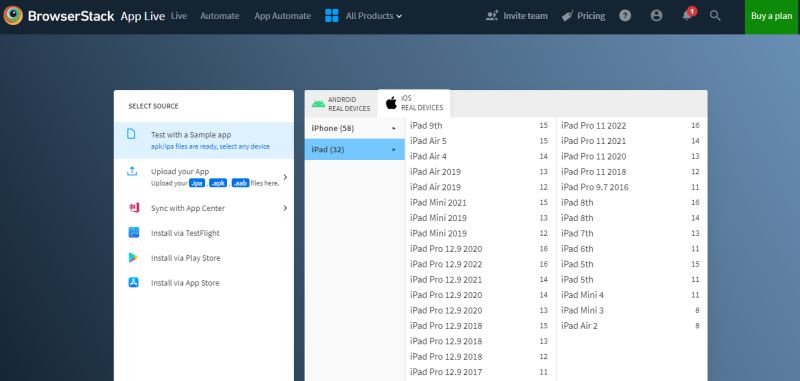Click the Upload your App icon
Image resolution: width=800 pixels, height=381 pixels.
[x=132, y=171]
